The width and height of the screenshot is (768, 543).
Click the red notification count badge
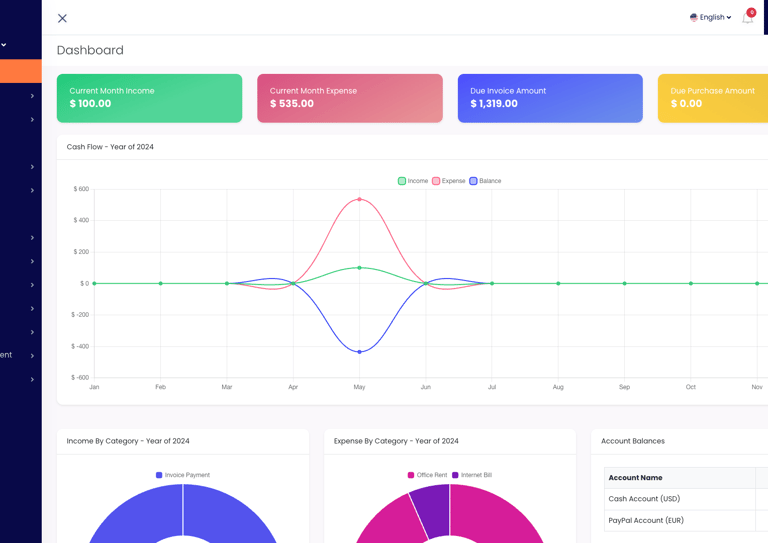click(751, 12)
